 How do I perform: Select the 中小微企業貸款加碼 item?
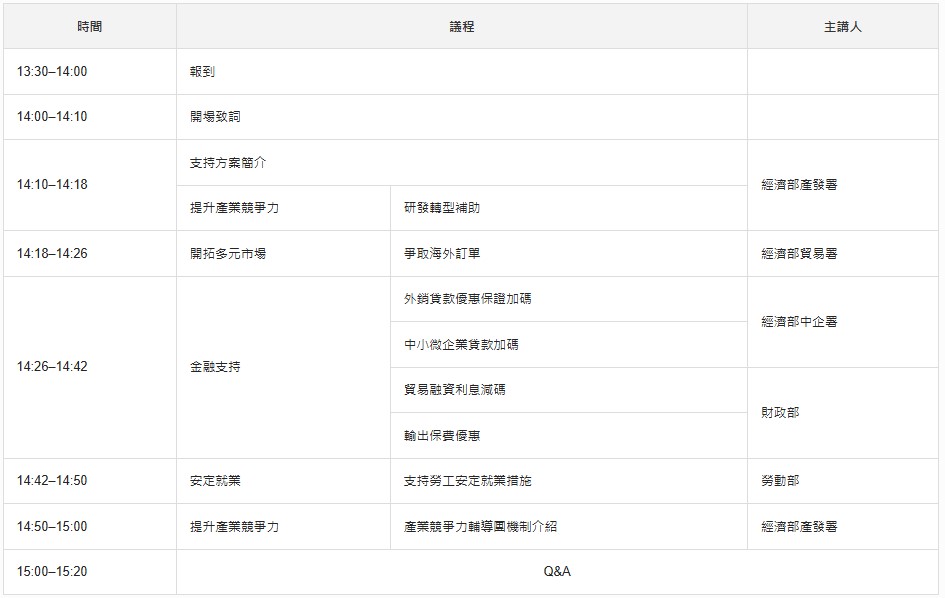[x=461, y=345]
